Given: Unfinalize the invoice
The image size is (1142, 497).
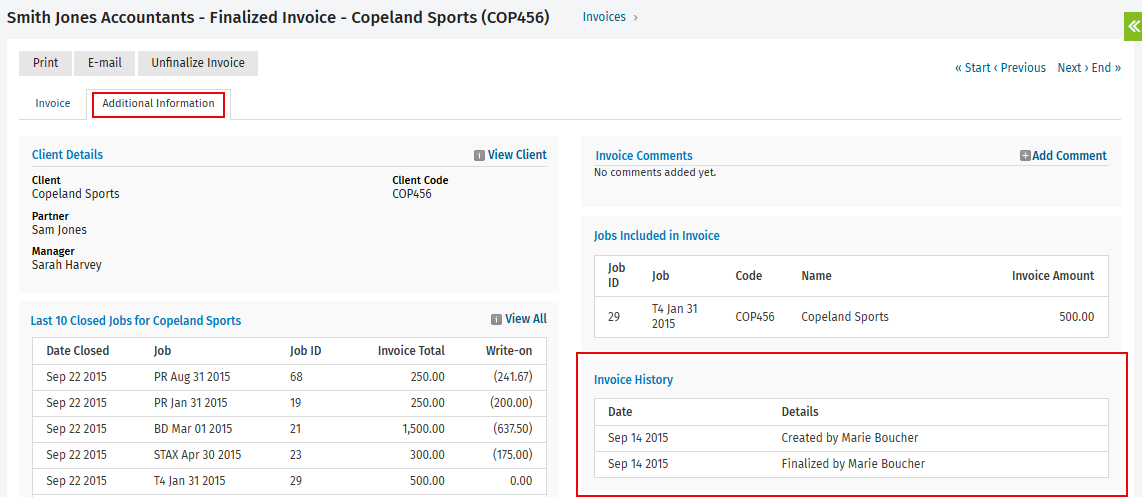Looking at the screenshot, I should coord(198,63).
